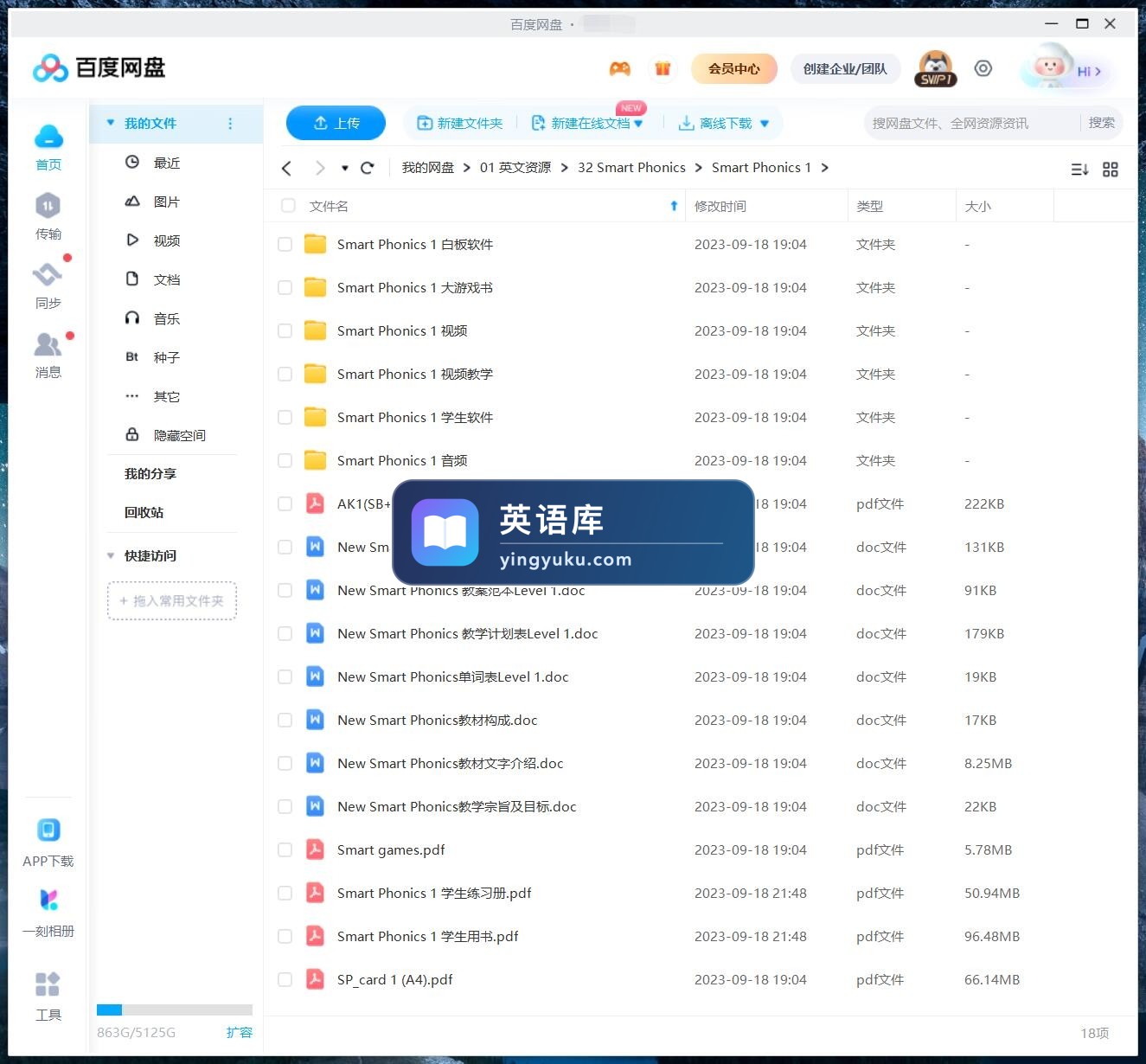Check the box for Smart Phonics 1 白板软件

(285, 245)
